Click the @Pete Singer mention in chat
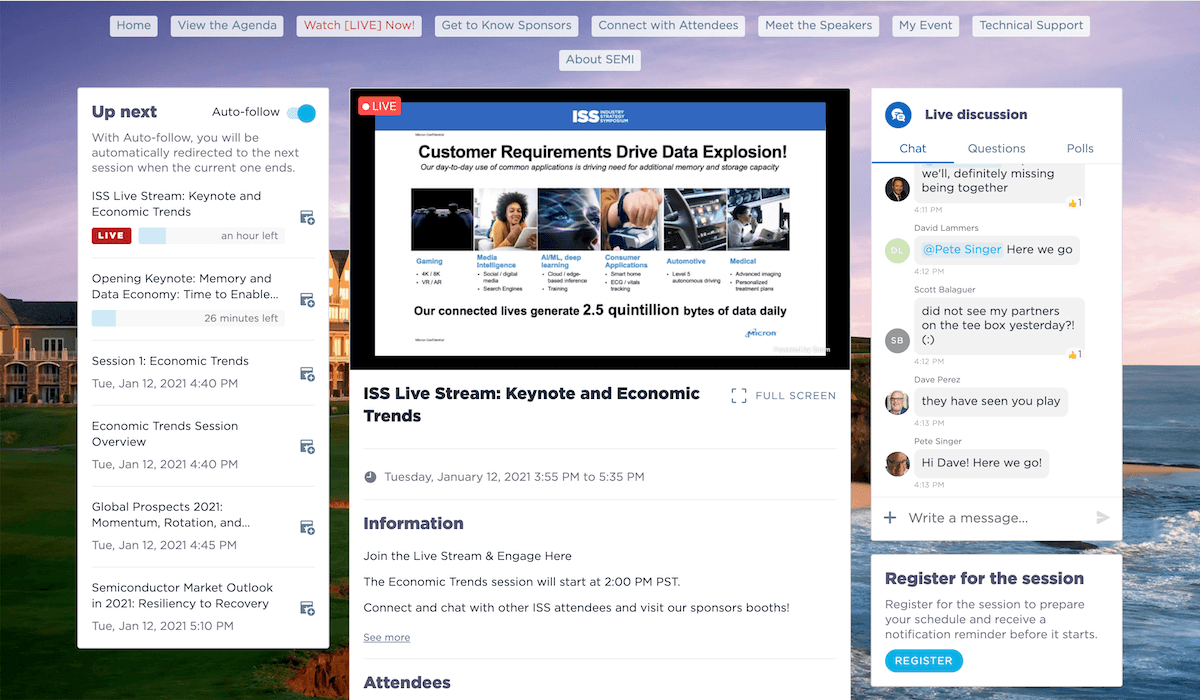The width and height of the screenshot is (1200, 700). click(x=961, y=250)
